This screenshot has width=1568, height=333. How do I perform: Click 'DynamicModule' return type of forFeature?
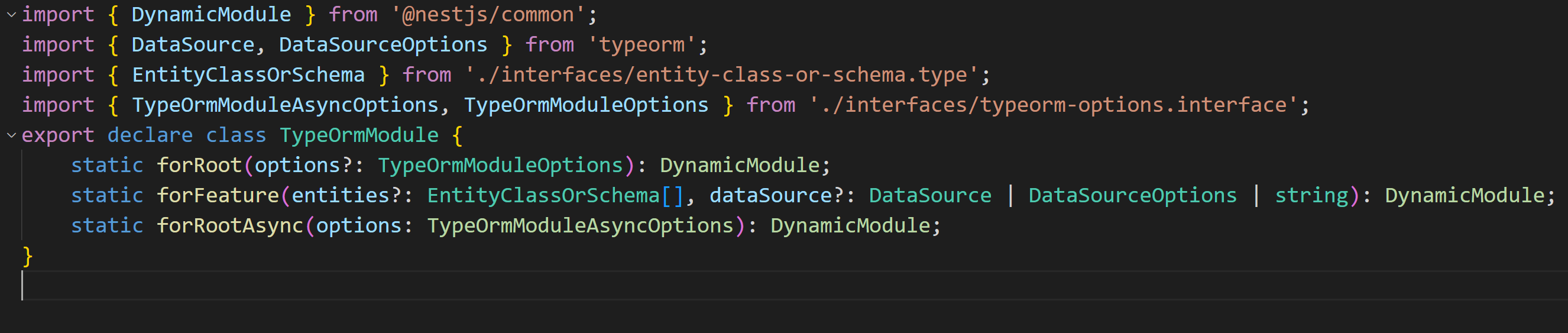pos(1465,195)
